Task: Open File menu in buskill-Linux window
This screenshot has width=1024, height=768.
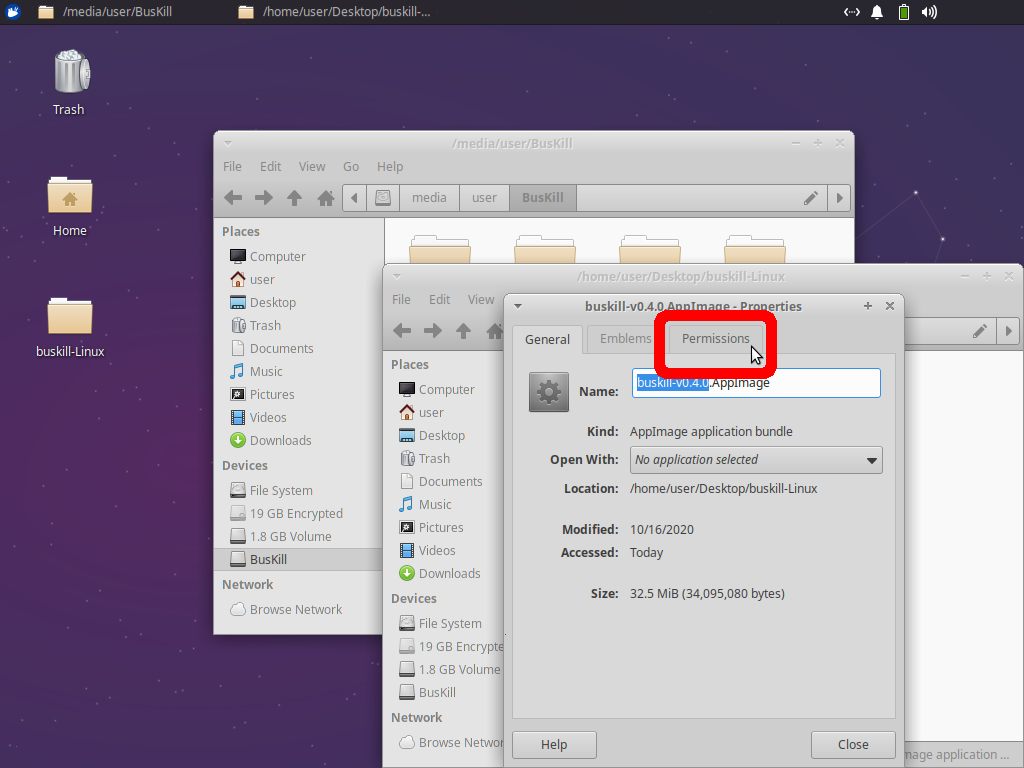Action: click(401, 299)
